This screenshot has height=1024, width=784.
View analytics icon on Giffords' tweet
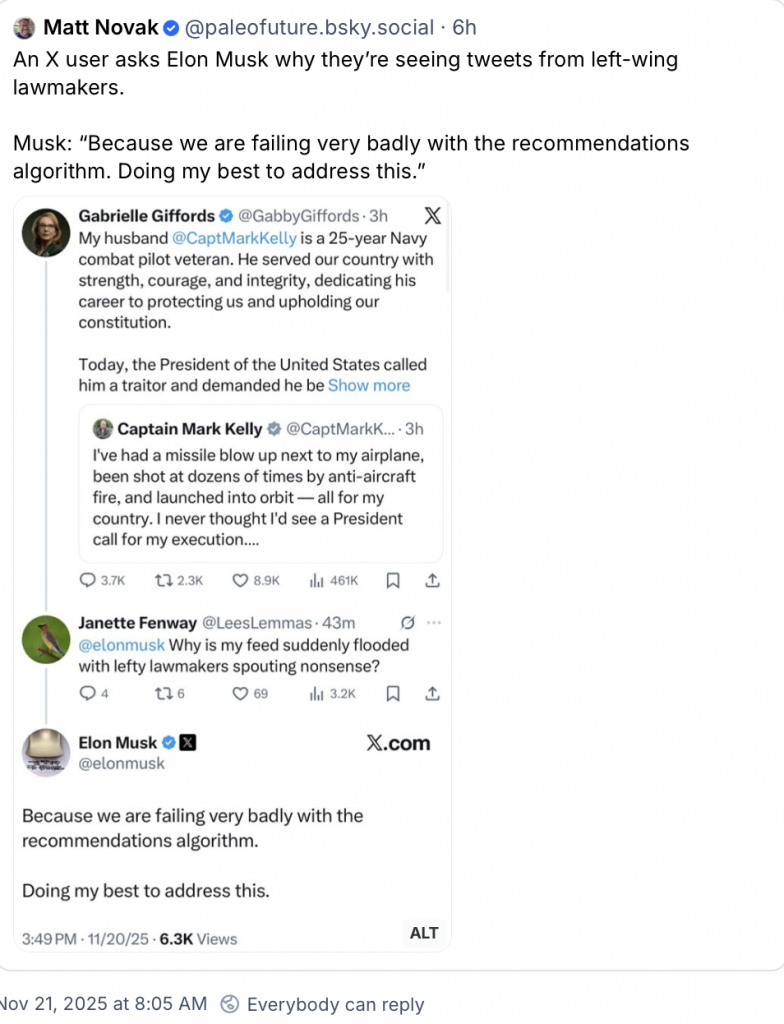pos(318,580)
